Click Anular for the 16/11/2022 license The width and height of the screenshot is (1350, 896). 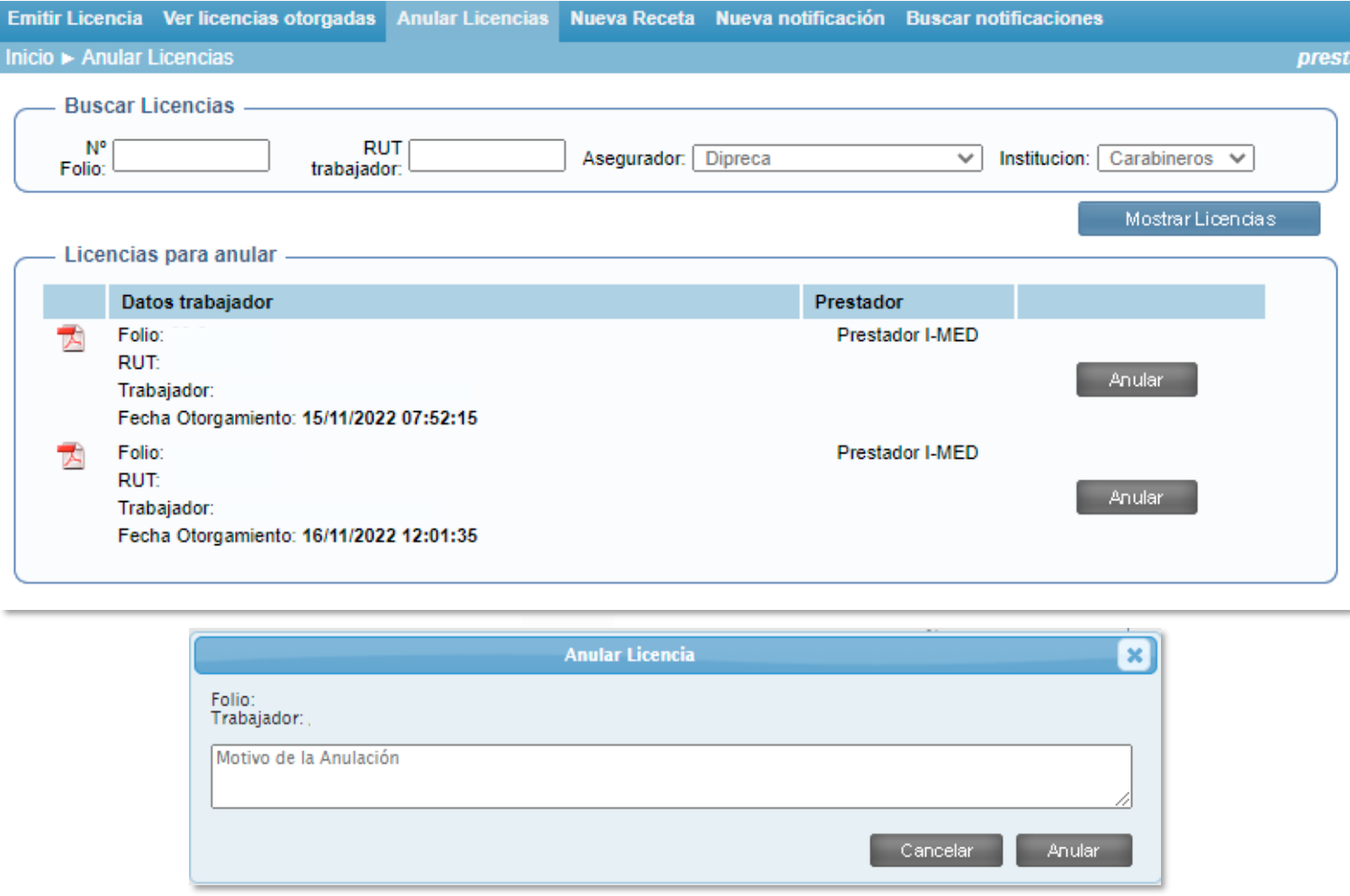tap(1136, 497)
